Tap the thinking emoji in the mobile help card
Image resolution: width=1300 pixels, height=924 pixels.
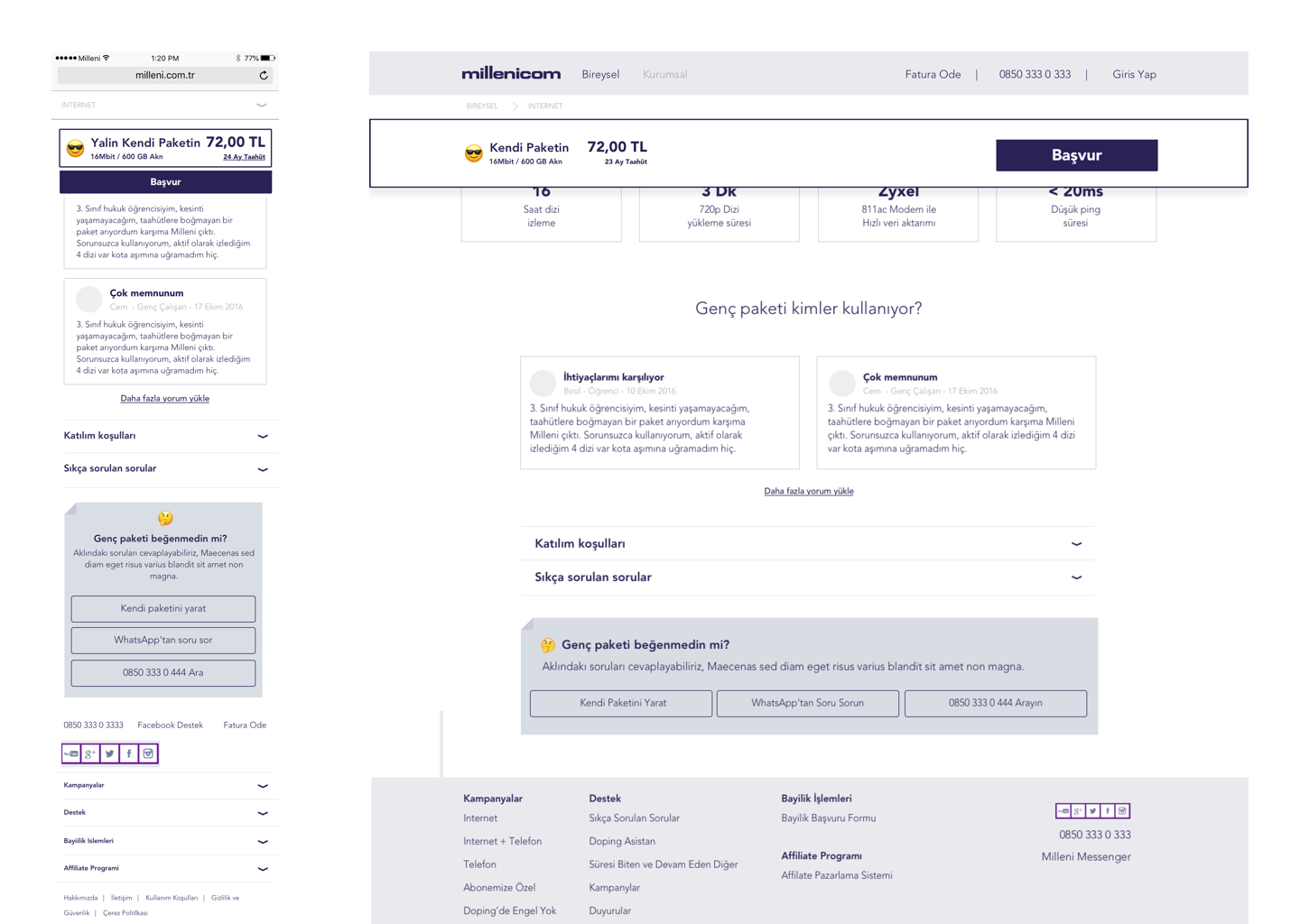[165, 518]
